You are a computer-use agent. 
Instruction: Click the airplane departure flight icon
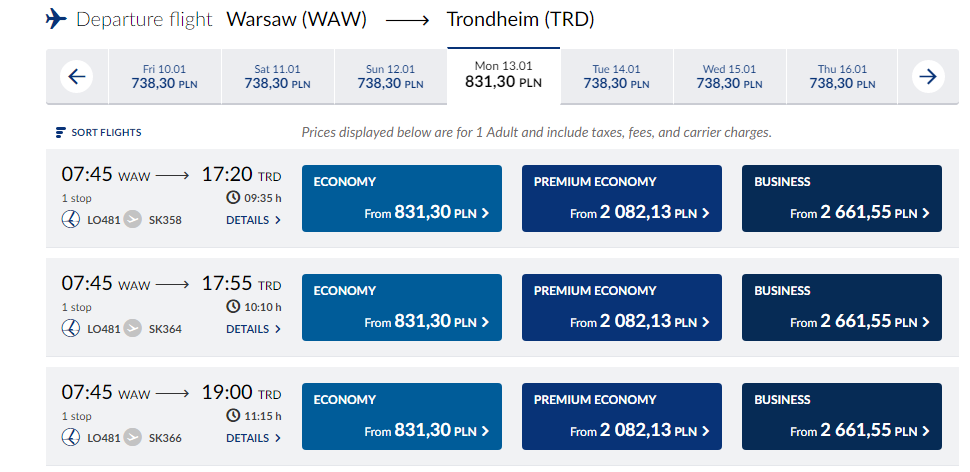[56, 19]
